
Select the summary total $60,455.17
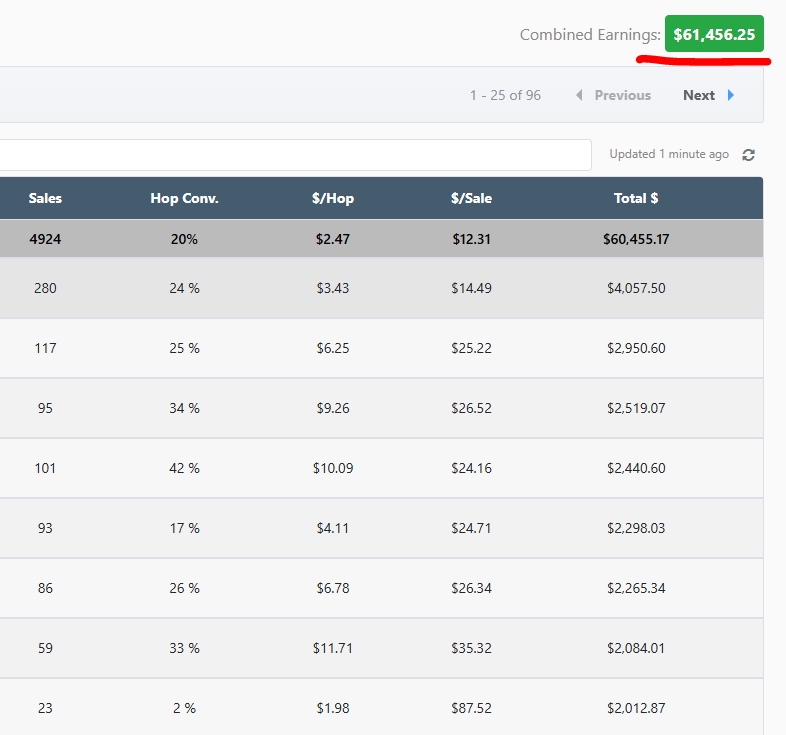[636, 239]
